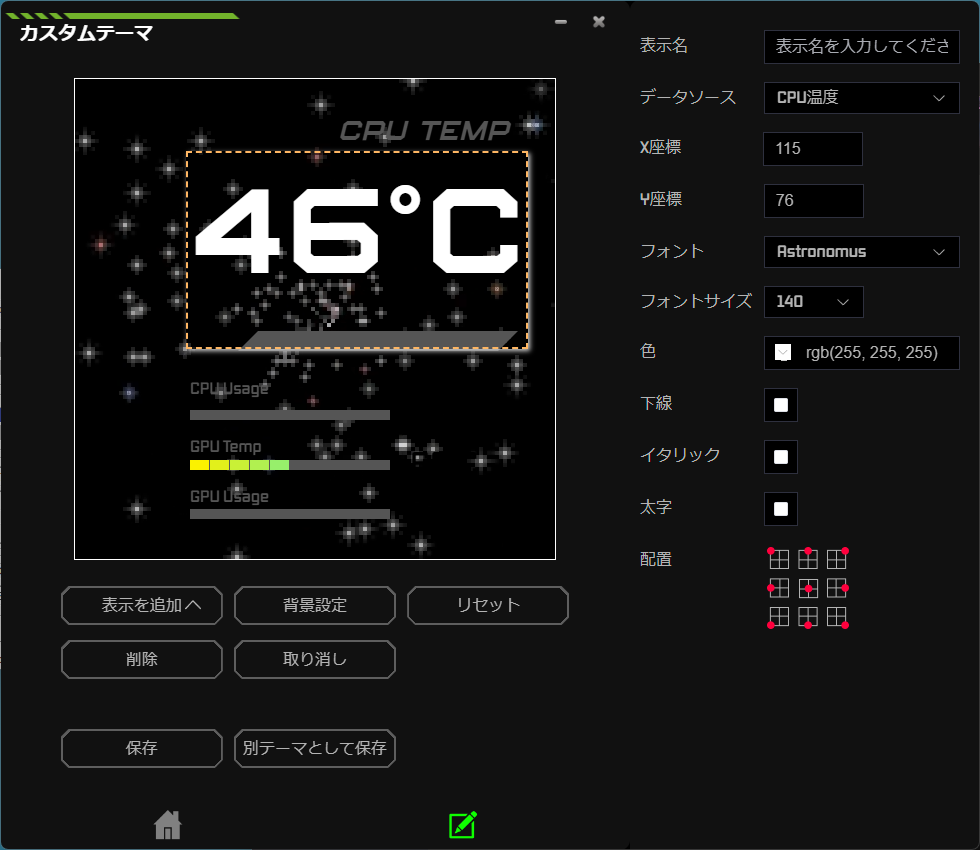980x850 pixels.
Task: Choose top-left alignment icon under 配置
Action: click(778, 559)
